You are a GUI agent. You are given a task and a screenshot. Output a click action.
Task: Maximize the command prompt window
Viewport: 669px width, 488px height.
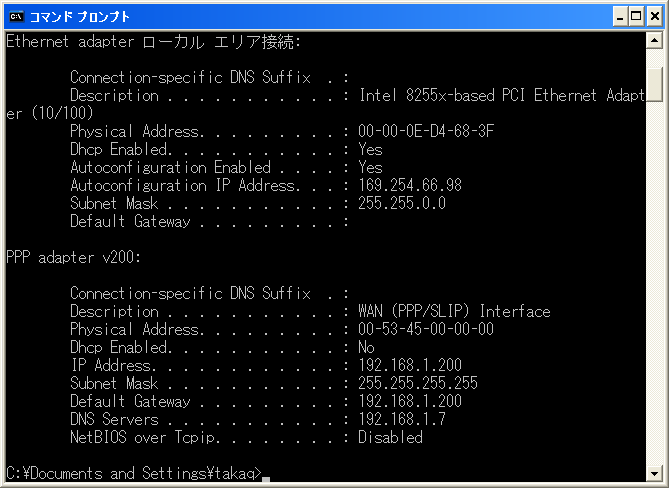tap(636, 17)
